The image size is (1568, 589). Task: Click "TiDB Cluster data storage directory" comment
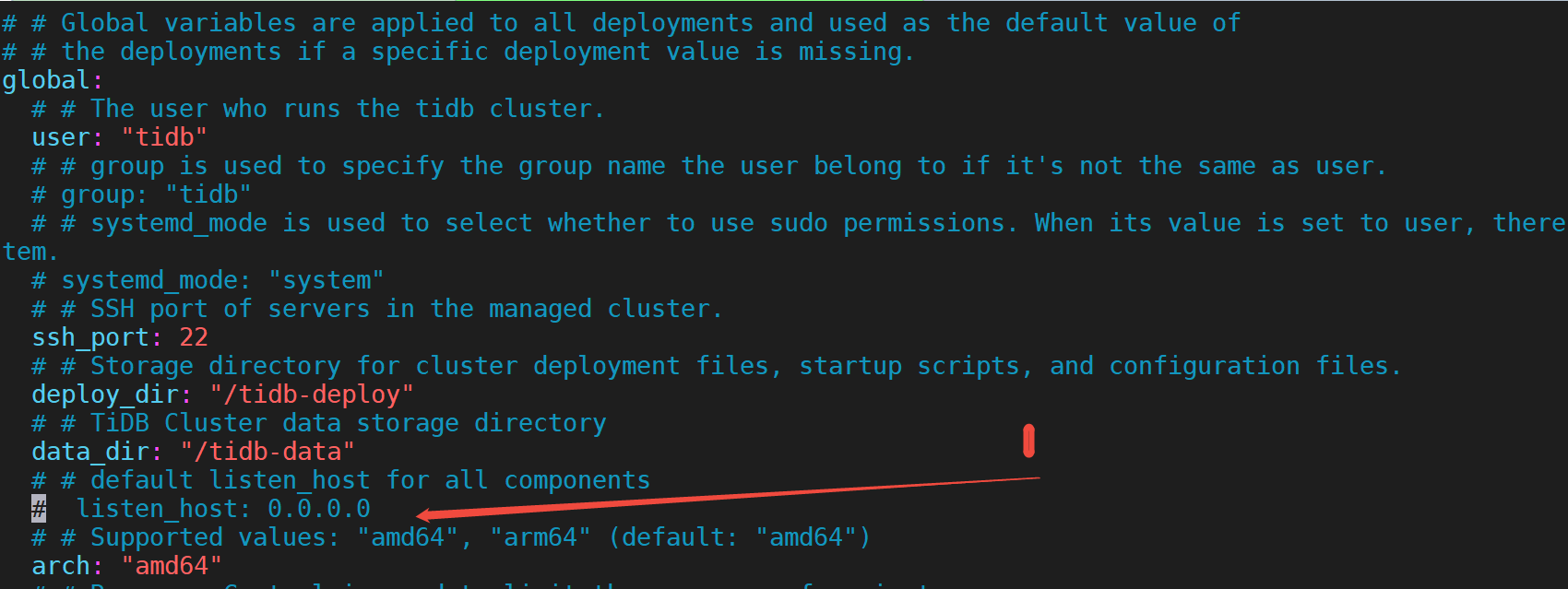[x=348, y=424]
